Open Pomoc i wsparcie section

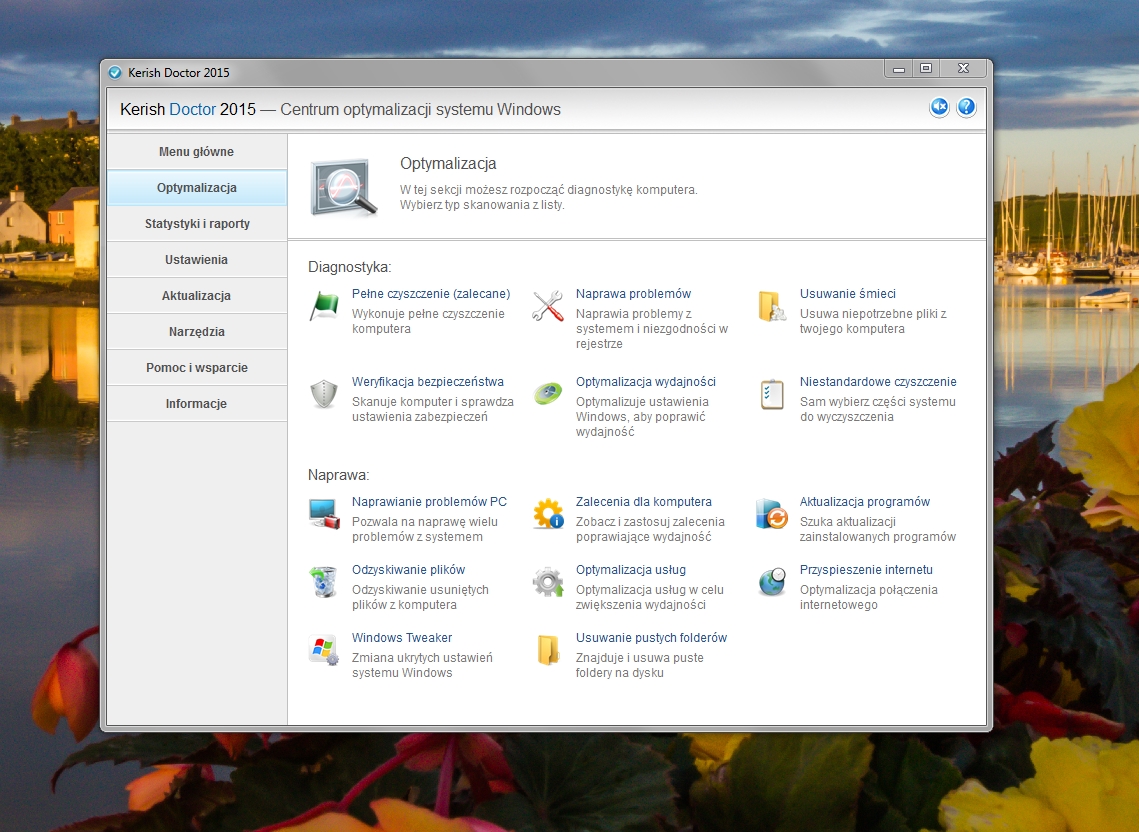pyautogui.click(x=197, y=368)
